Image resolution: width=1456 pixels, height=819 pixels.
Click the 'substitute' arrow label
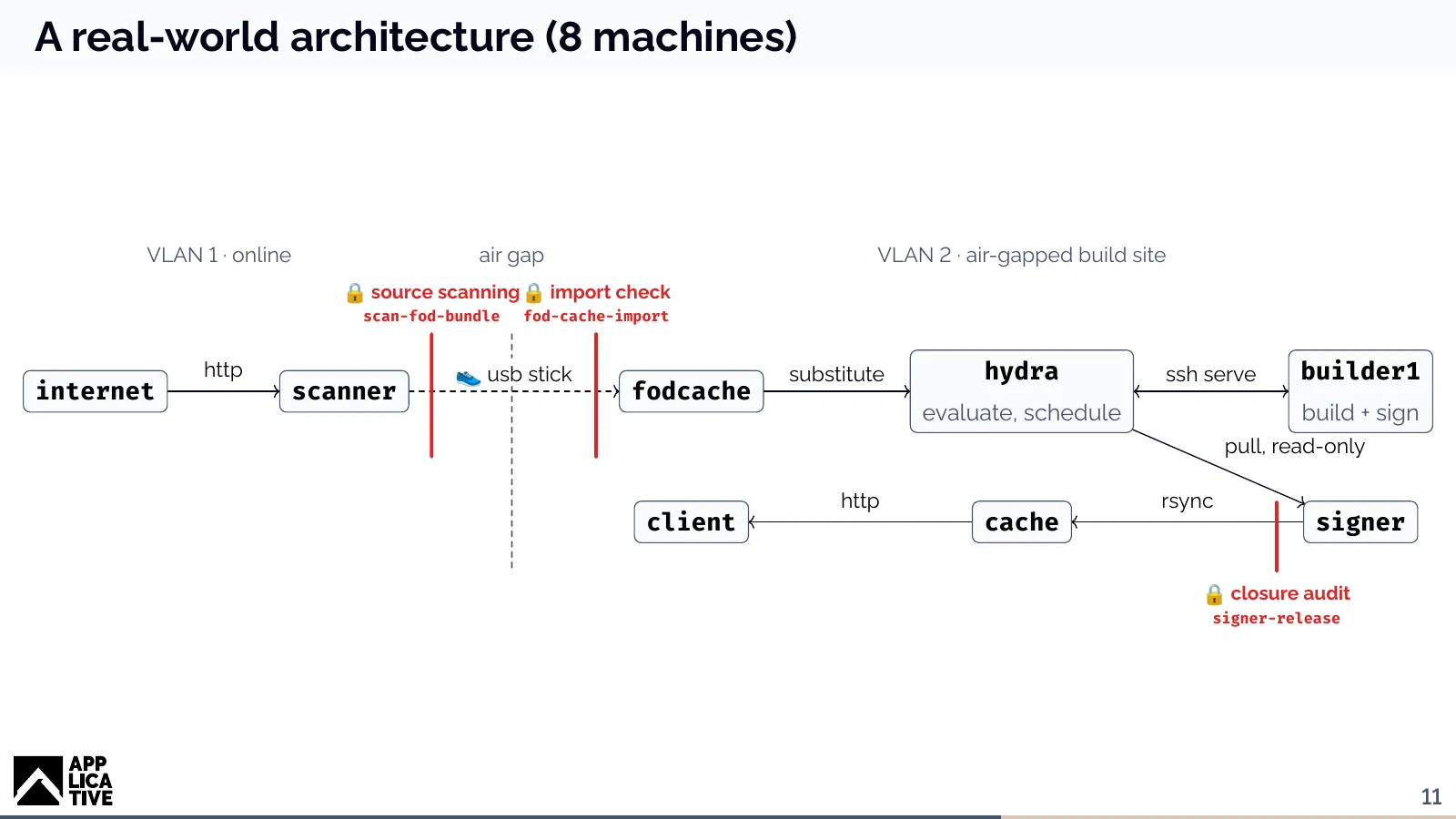click(x=836, y=374)
